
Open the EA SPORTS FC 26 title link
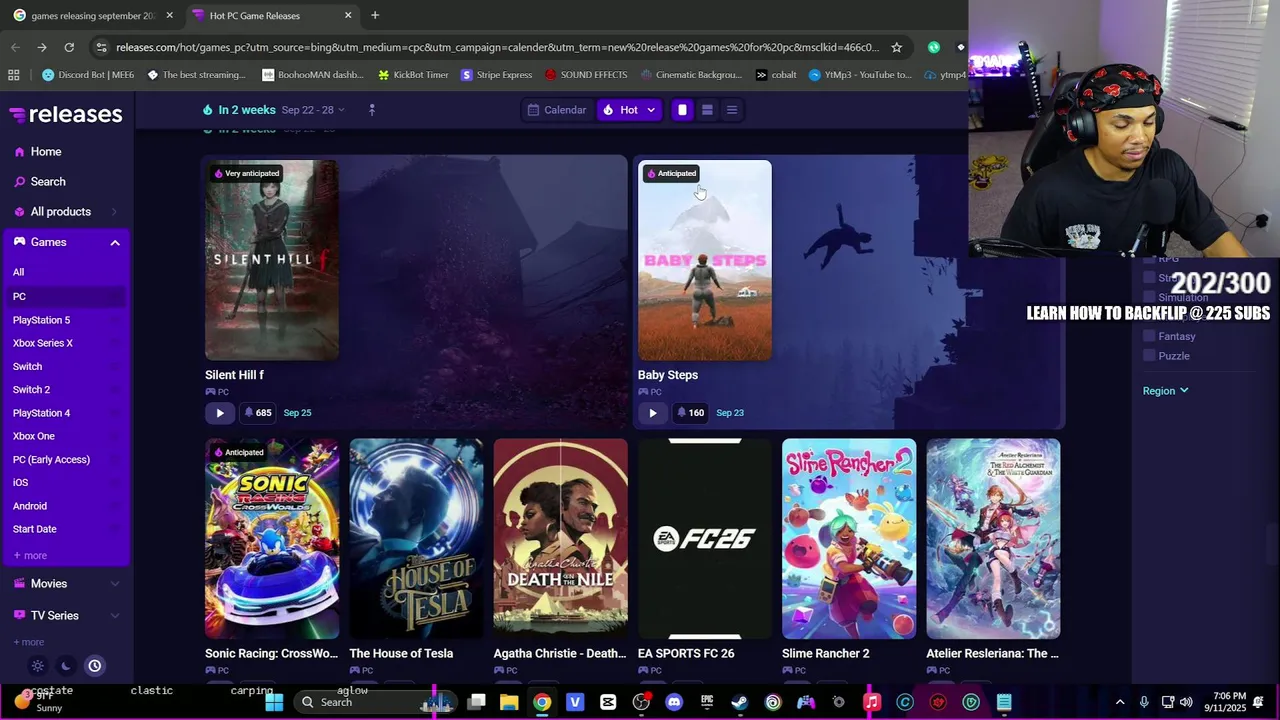(x=686, y=654)
